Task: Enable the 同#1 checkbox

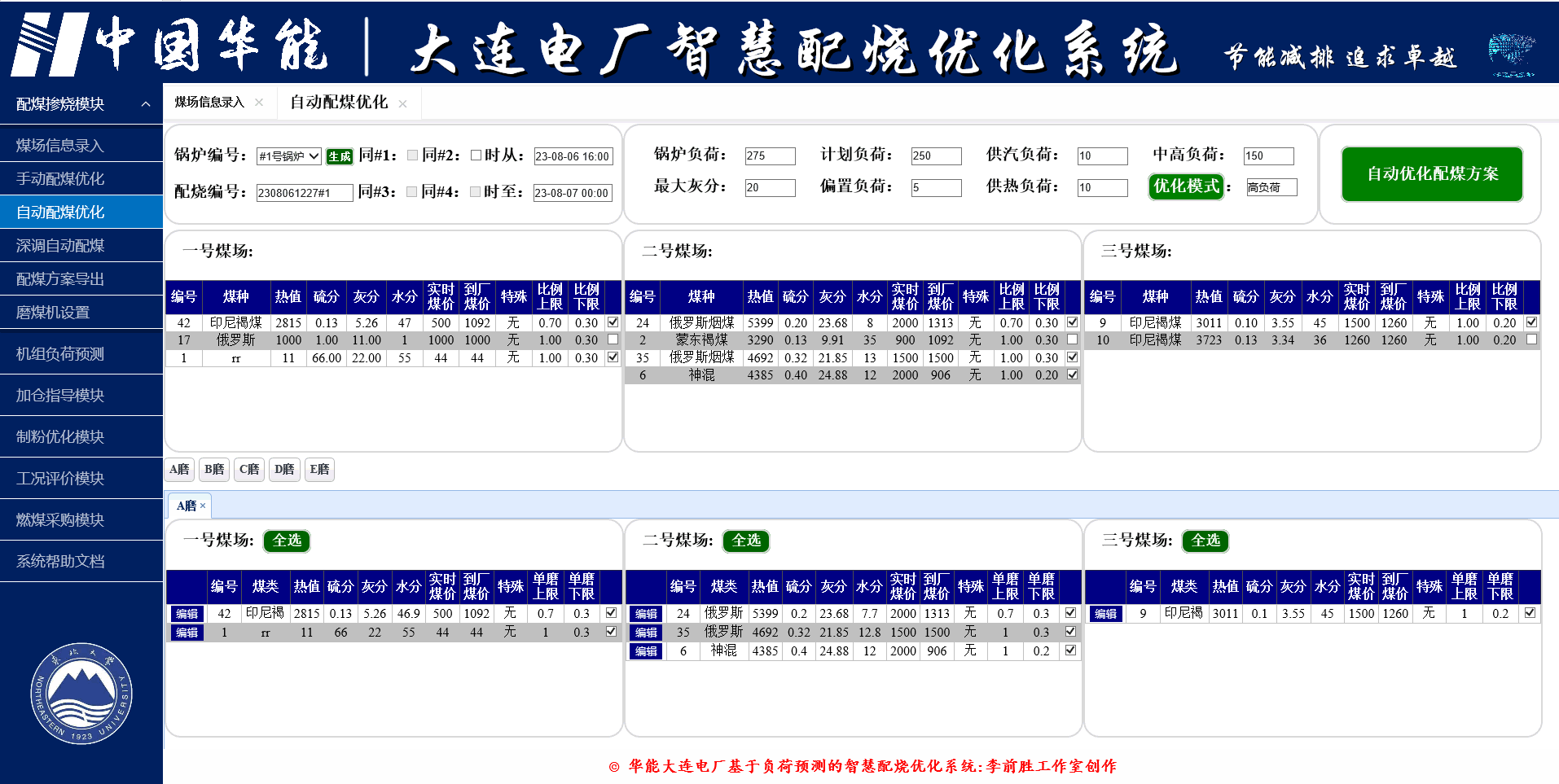Action: point(412,155)
